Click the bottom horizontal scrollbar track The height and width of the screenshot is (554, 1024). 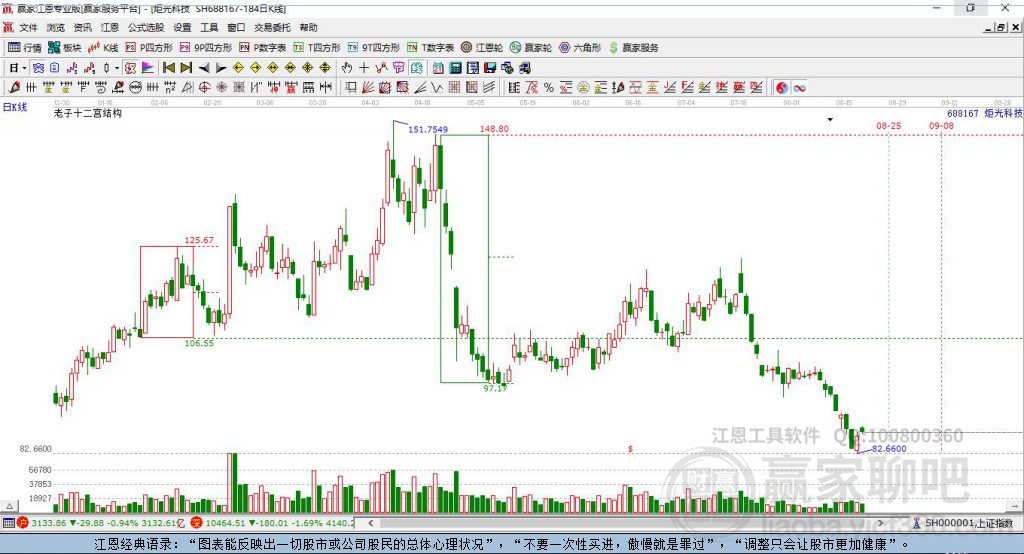[x=625, y=523]
